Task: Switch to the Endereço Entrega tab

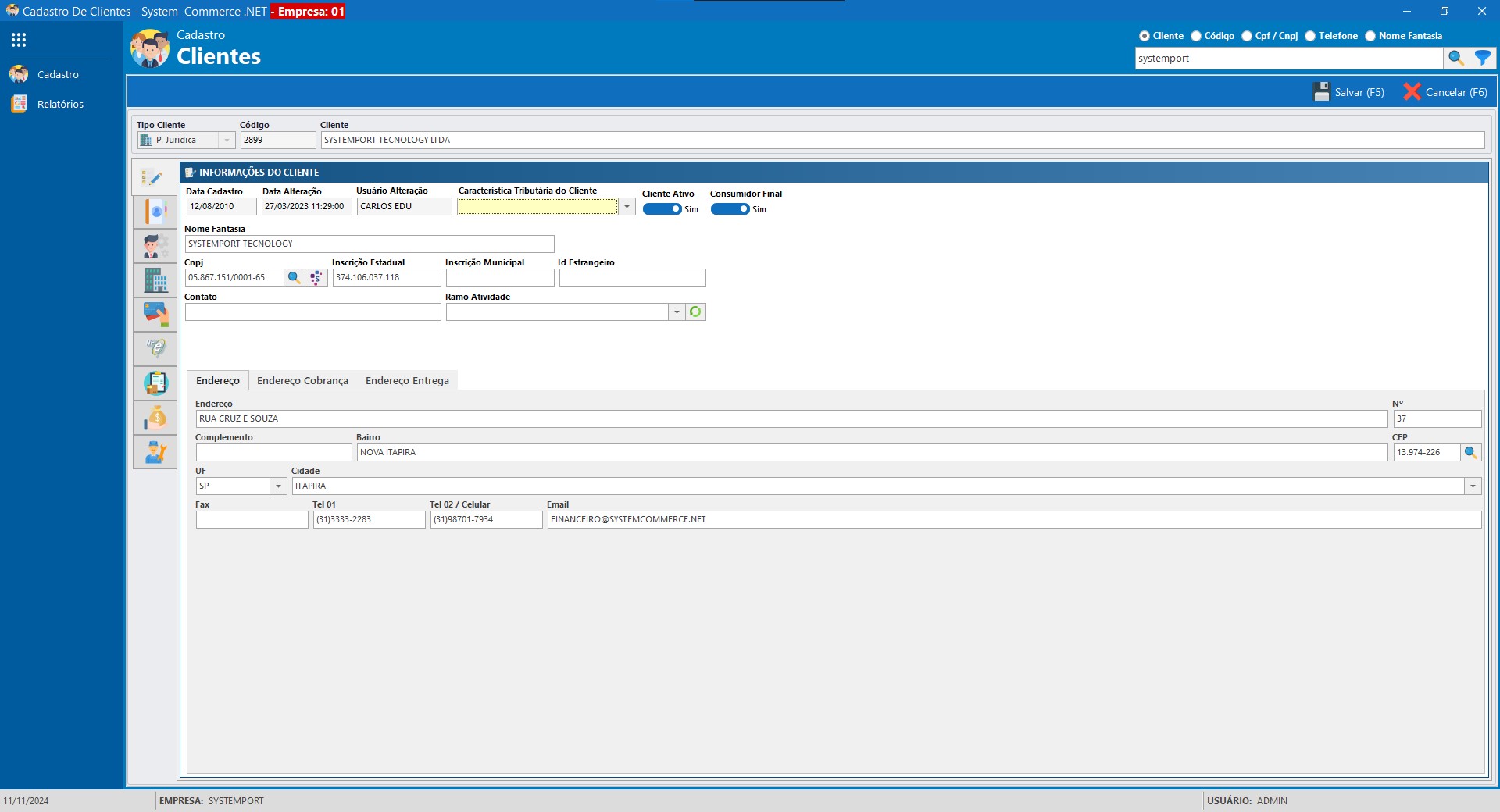Action: (x=407, y=380)
